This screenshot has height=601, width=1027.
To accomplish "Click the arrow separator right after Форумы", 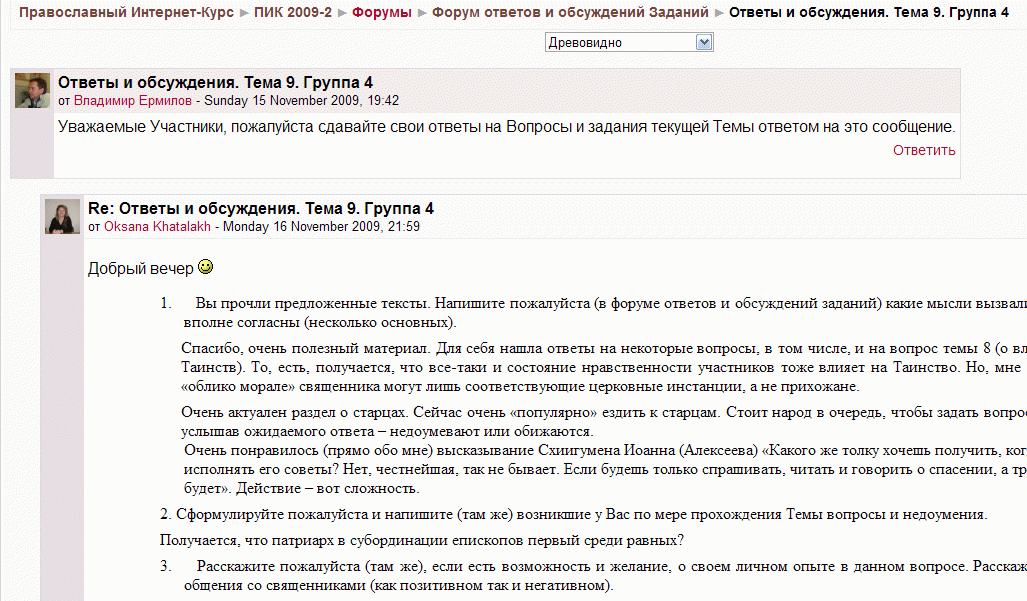I will tap(424, 13).
